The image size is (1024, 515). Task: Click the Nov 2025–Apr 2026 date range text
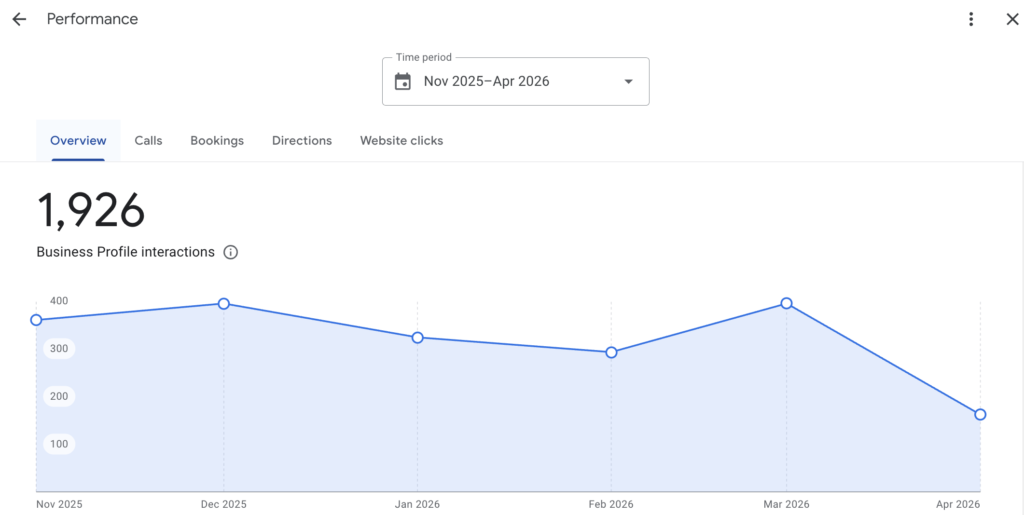tap(486, 82)
